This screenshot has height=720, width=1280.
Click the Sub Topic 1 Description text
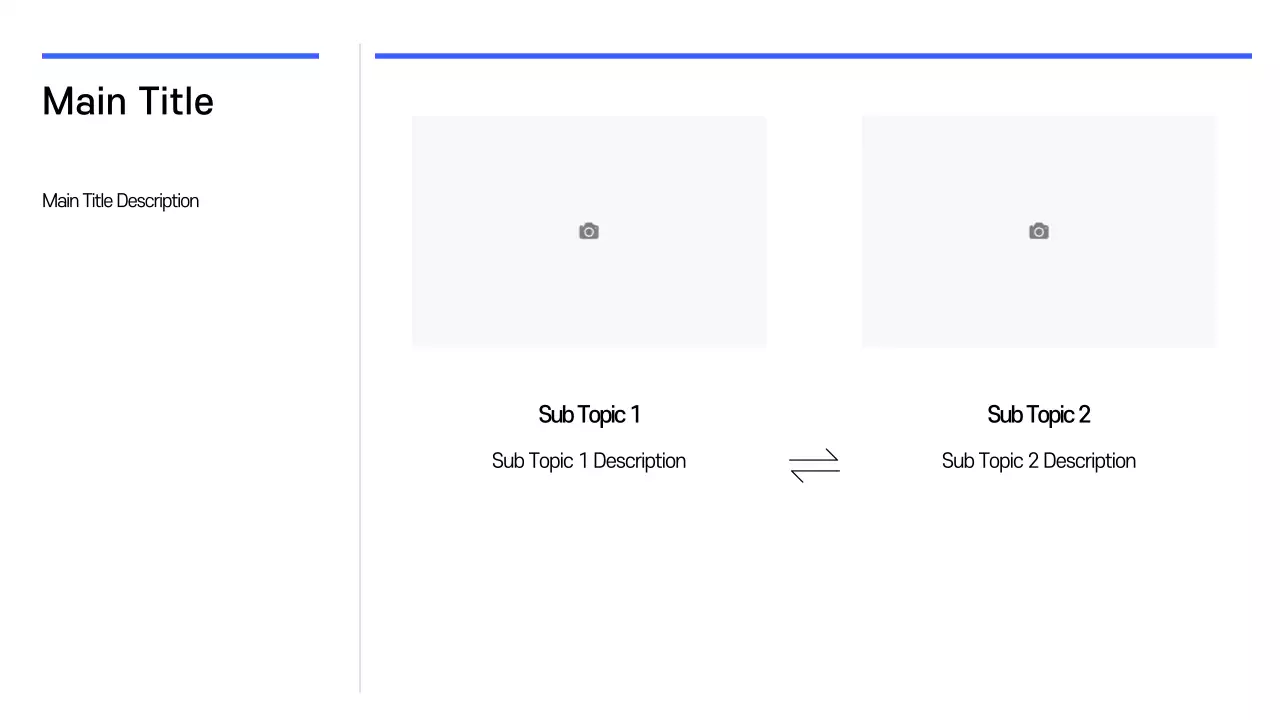pyautogui.click(x=588, y=461)
